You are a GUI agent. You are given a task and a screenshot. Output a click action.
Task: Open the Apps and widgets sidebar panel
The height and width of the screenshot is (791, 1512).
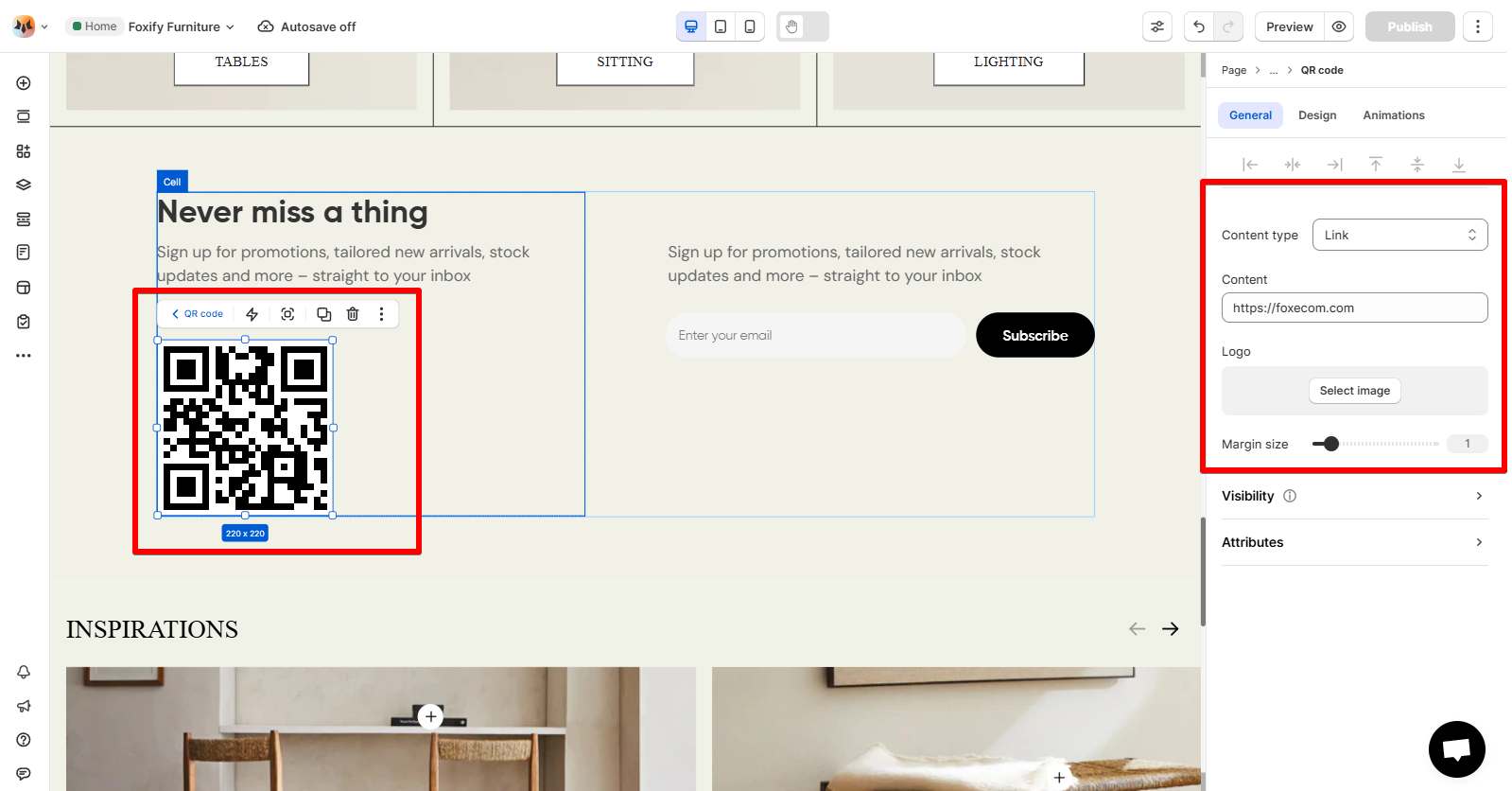pyautogui.click(x=24, y=151)
